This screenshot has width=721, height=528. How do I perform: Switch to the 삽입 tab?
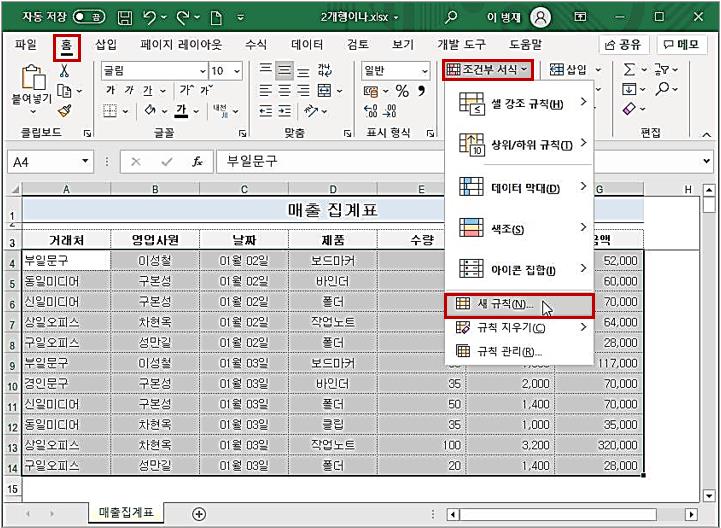click(106, 45)
